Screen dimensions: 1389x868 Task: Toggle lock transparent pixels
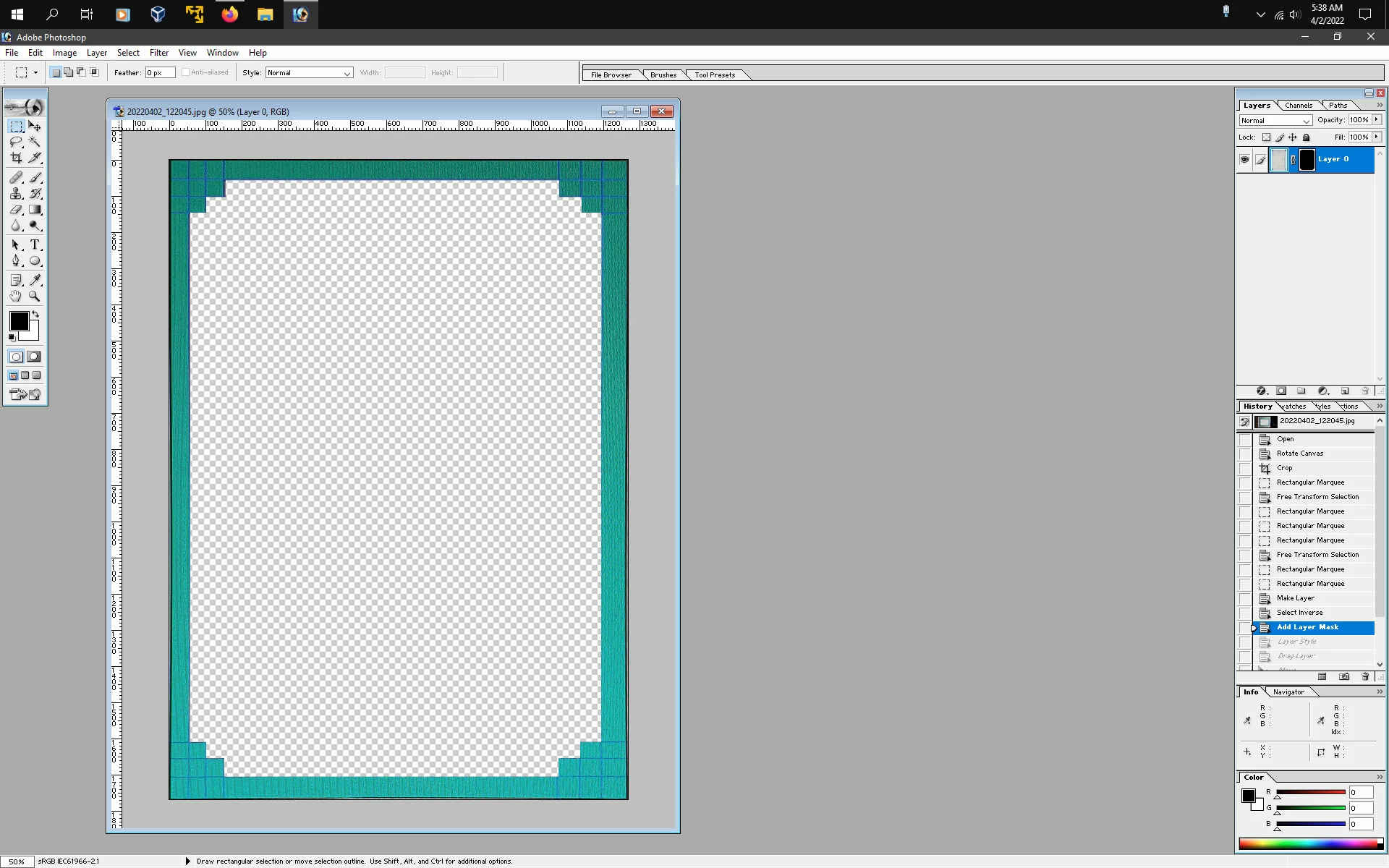[1266, 137]
